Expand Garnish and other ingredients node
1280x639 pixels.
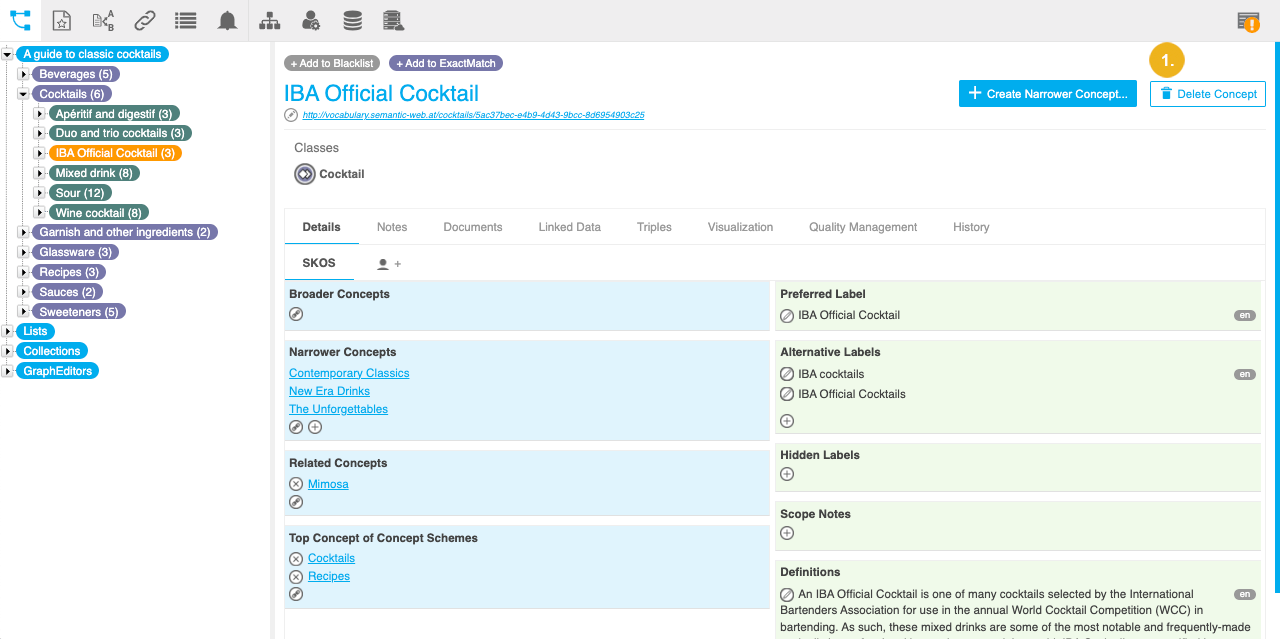click(24, 232)
